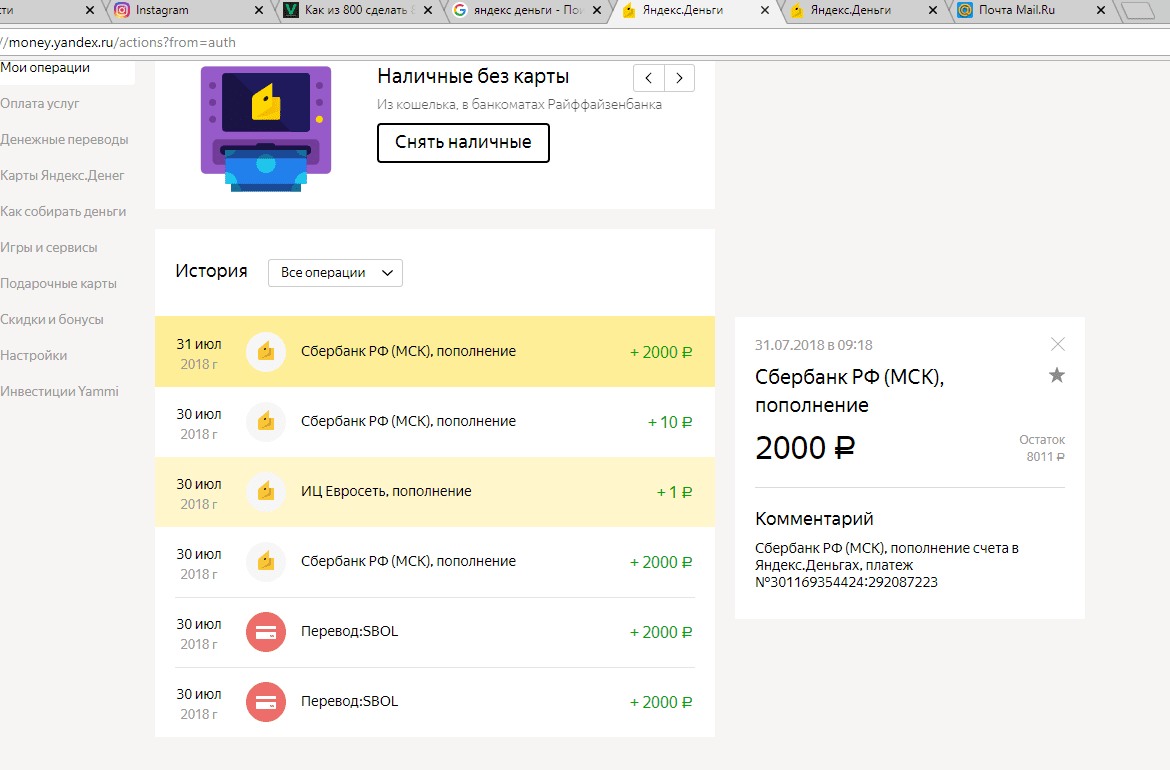Open Инвестиции Yammi in sidebar

(59, 391)
